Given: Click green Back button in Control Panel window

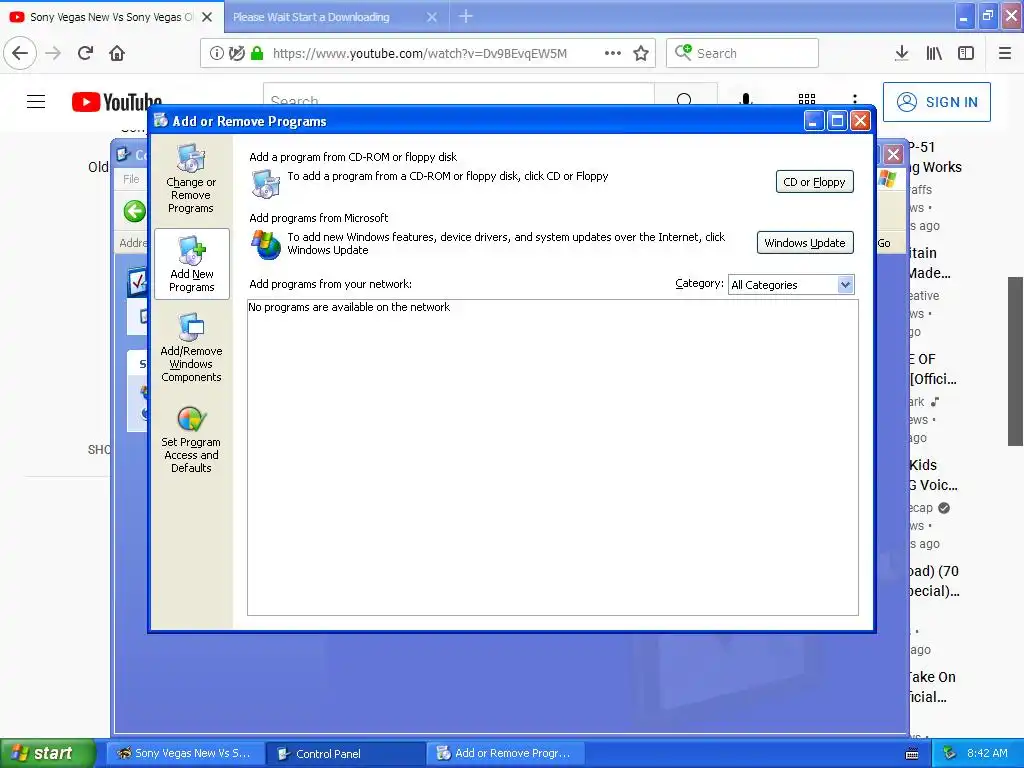Looking at the screenshot, I should [135, 211].
